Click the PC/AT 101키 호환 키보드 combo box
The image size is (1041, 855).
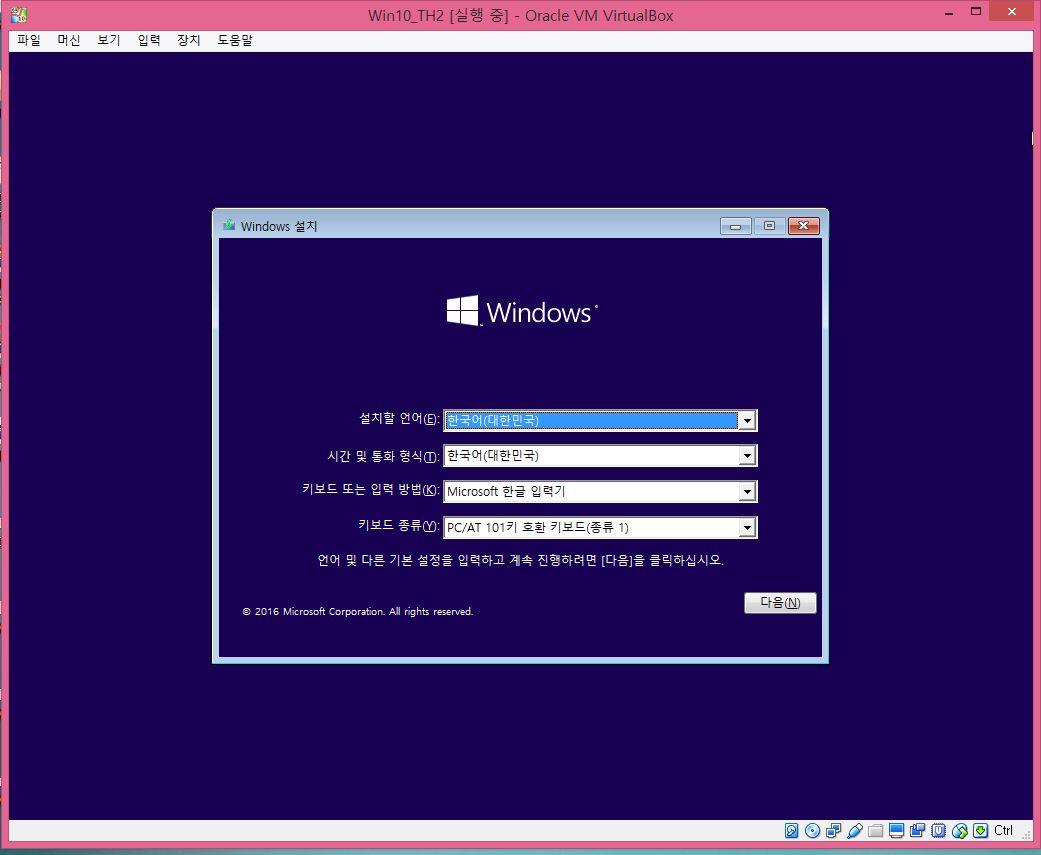pyautogui.click(x=600, y=527)
